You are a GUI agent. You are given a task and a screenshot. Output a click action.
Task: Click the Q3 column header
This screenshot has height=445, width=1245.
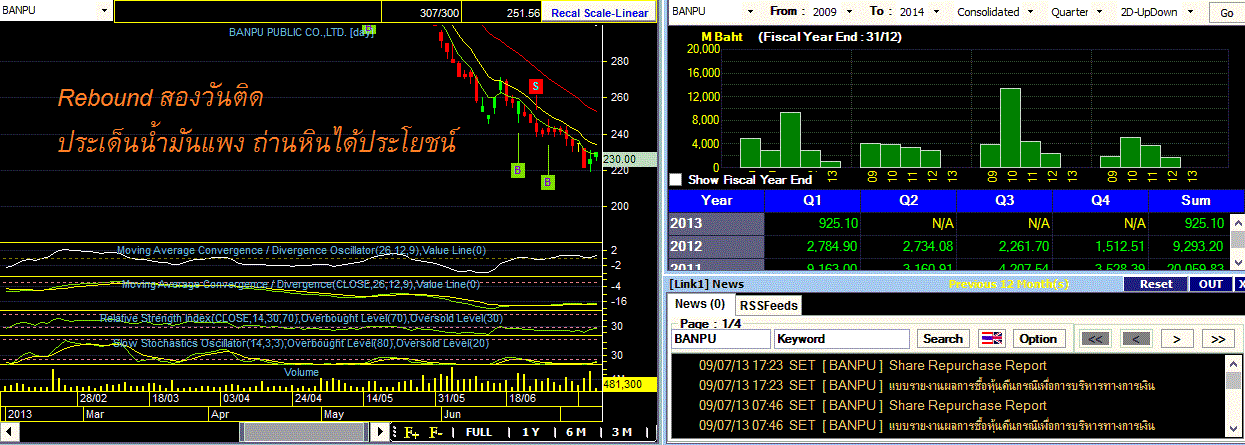tap(1004, 200)
